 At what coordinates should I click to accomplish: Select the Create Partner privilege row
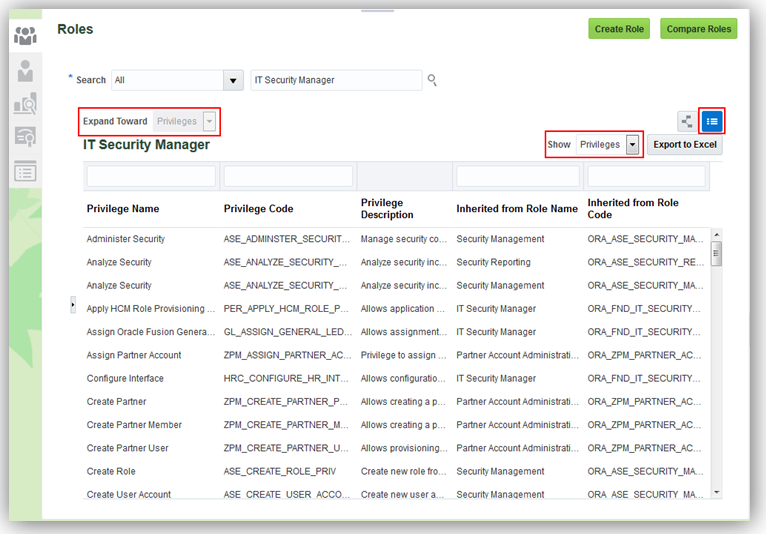[x=117, y=402]
